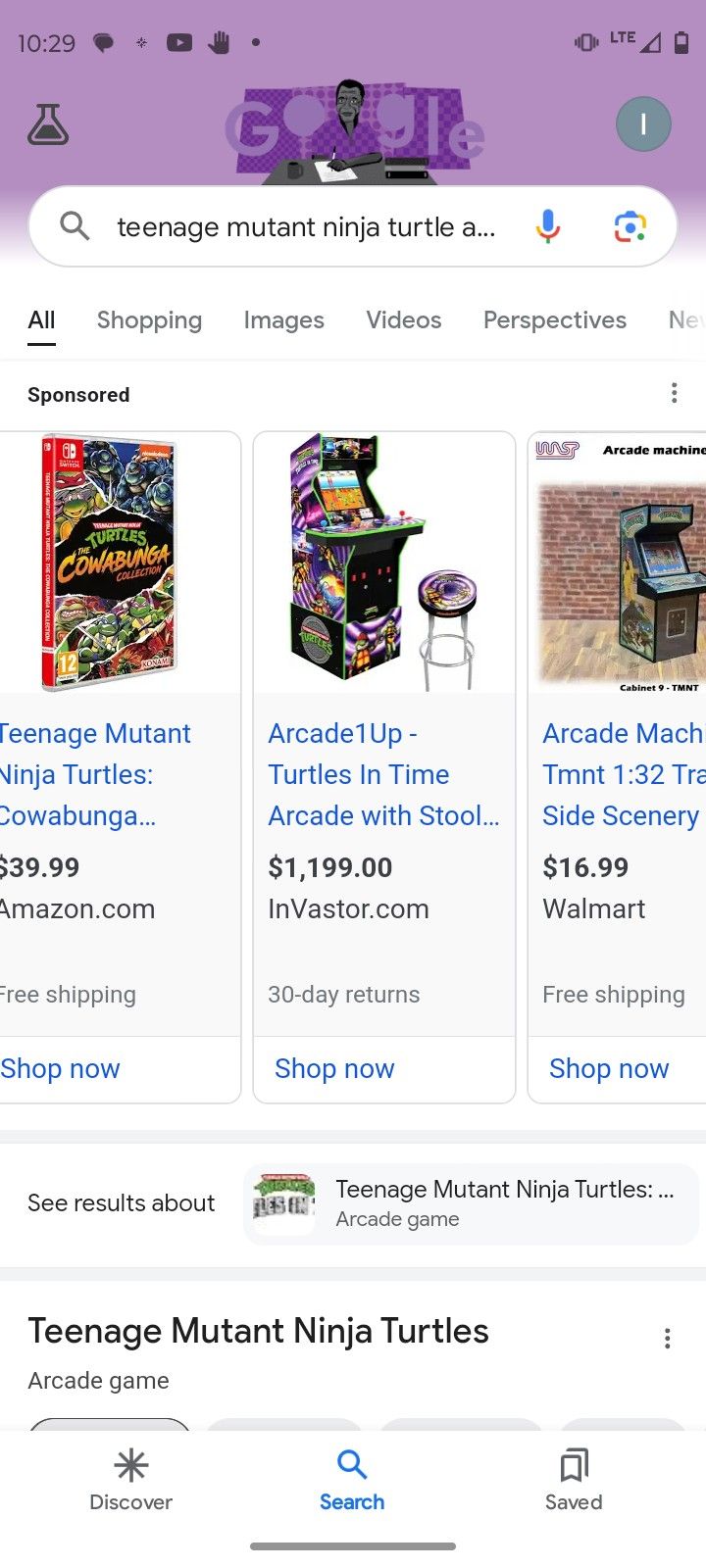Switch to the Images tab
Screen dimensions: 706x1568
(x=283, y=320)
